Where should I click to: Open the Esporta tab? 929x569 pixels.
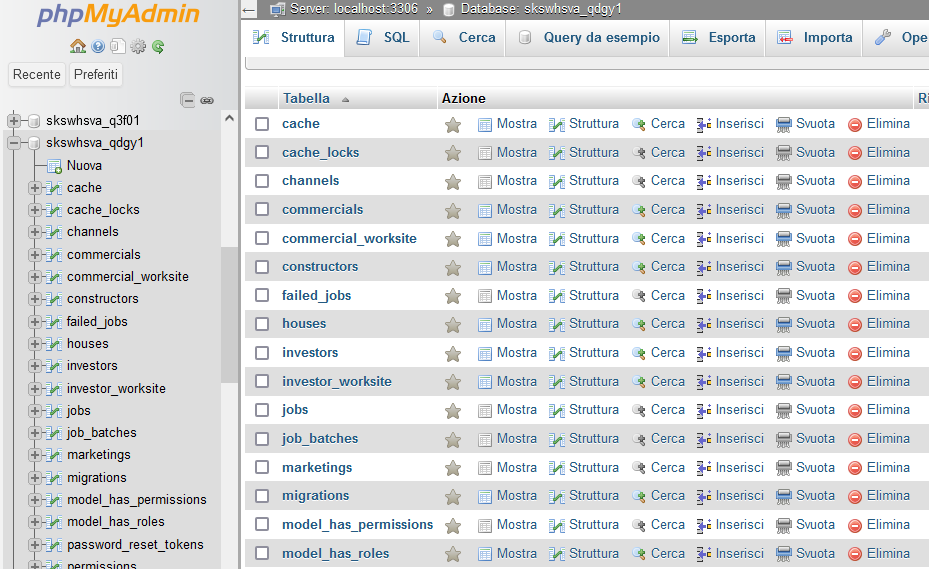[x=718, y=38]
